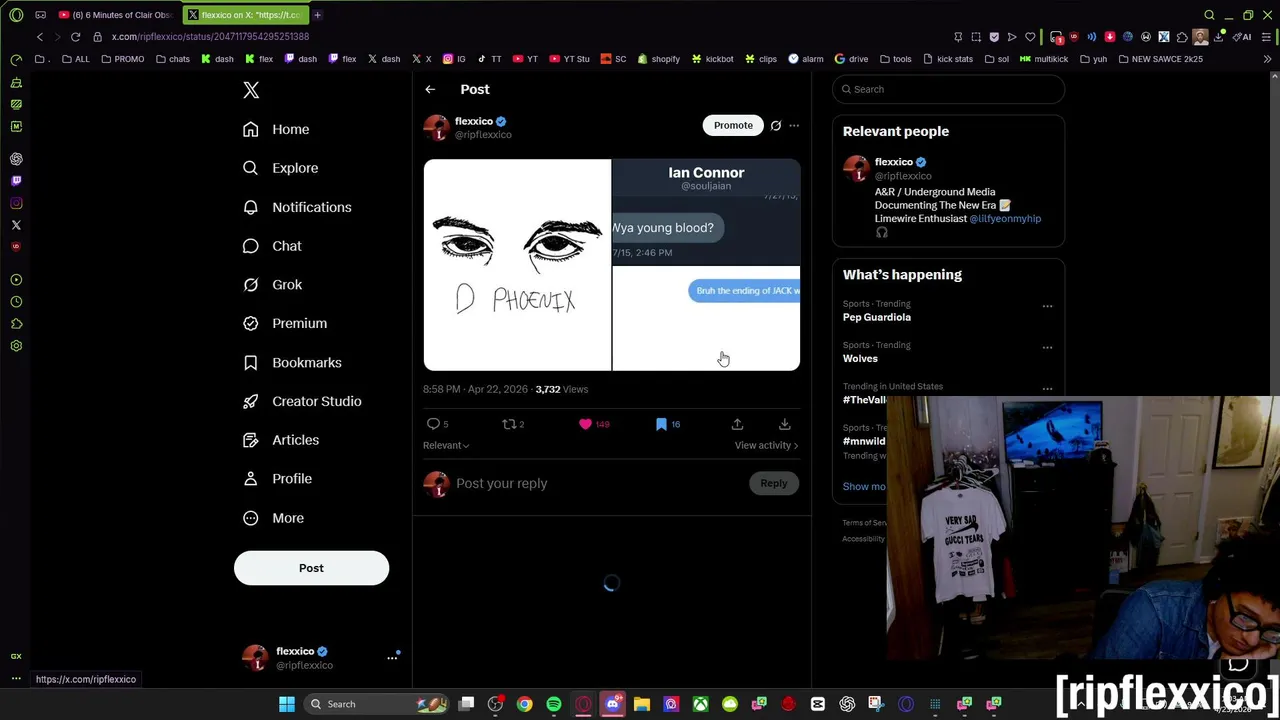This screenshot has height=720, width=1280.
Task: Open options for #TheValley trend
Action: tap(1047, 388)
